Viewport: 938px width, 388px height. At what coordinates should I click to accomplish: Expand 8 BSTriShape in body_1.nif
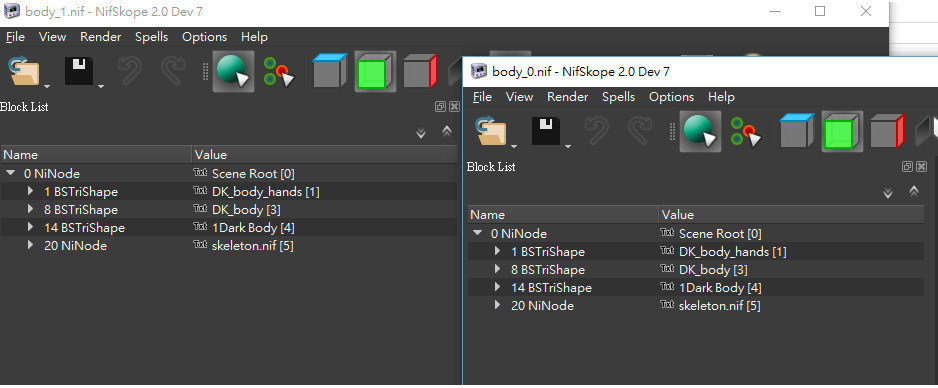pos(31,209)
